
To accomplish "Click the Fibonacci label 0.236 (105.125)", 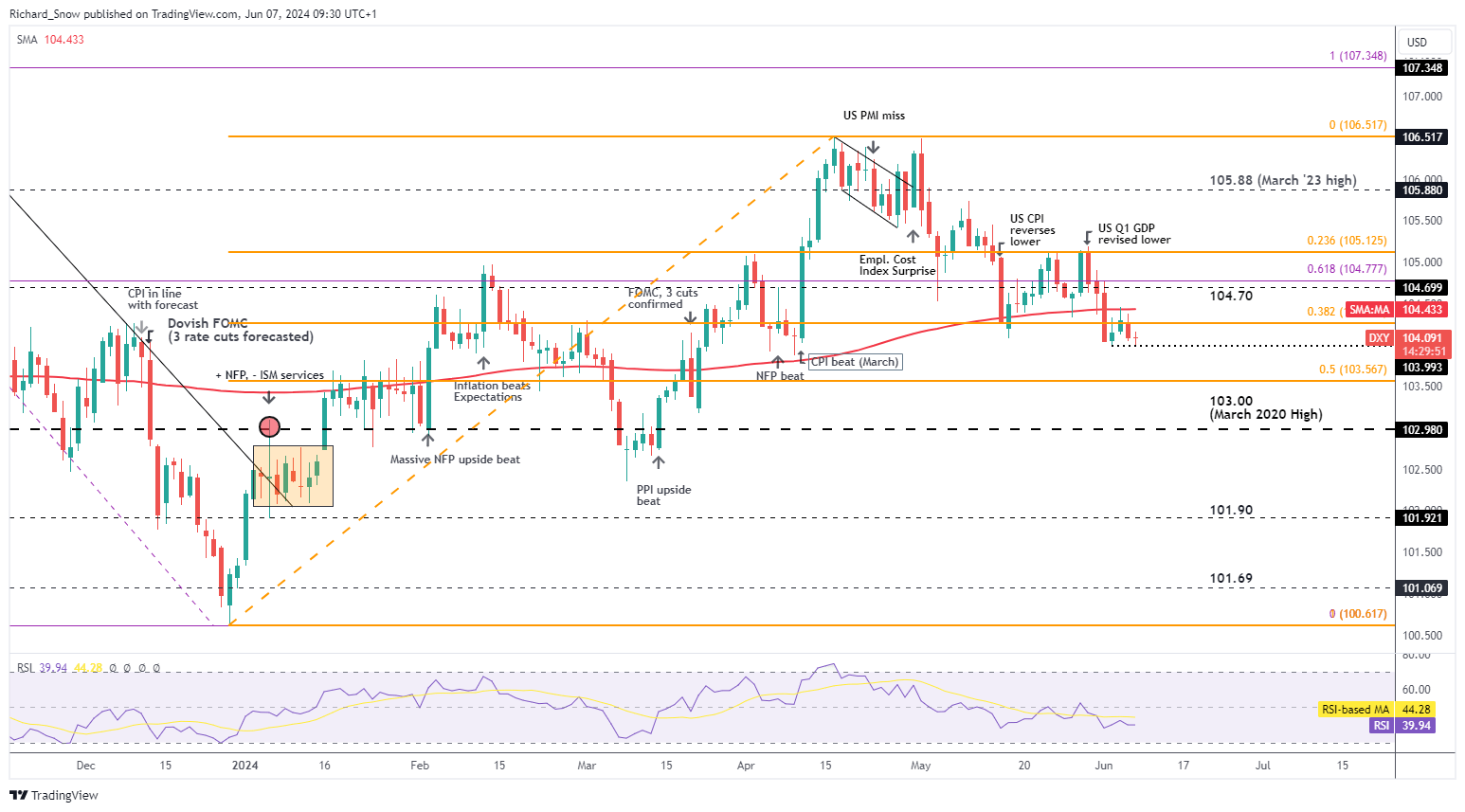I will point(1347,241).
